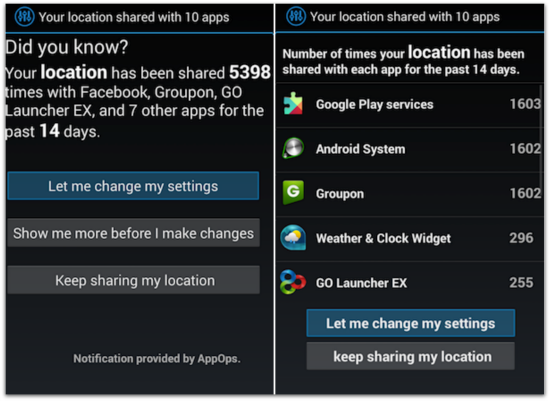Tap 'Notification provided by AppOps' text
The height and width of the screenshot is (401, 550).
[157, 359]
